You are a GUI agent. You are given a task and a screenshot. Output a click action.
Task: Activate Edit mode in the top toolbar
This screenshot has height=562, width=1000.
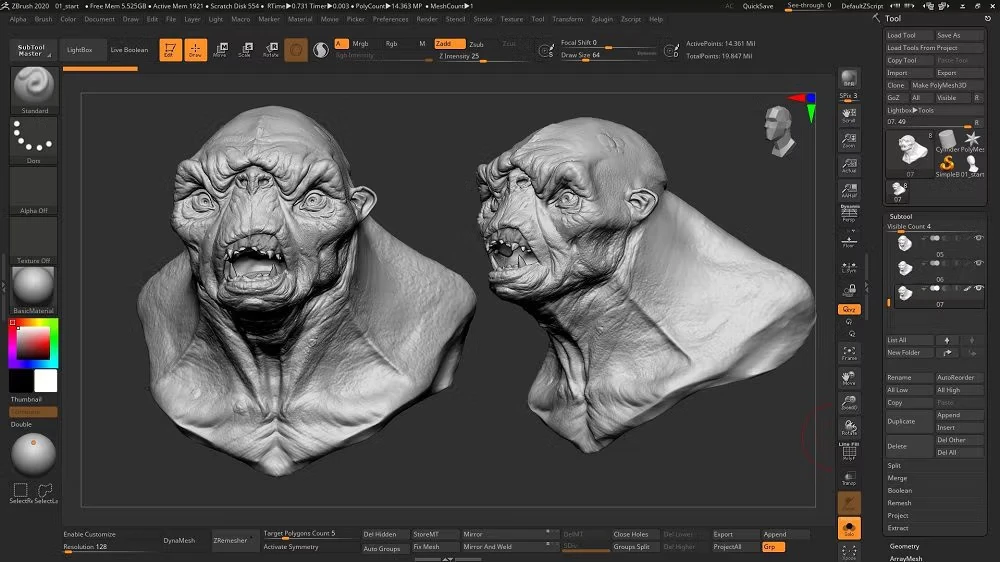point(171,49)
